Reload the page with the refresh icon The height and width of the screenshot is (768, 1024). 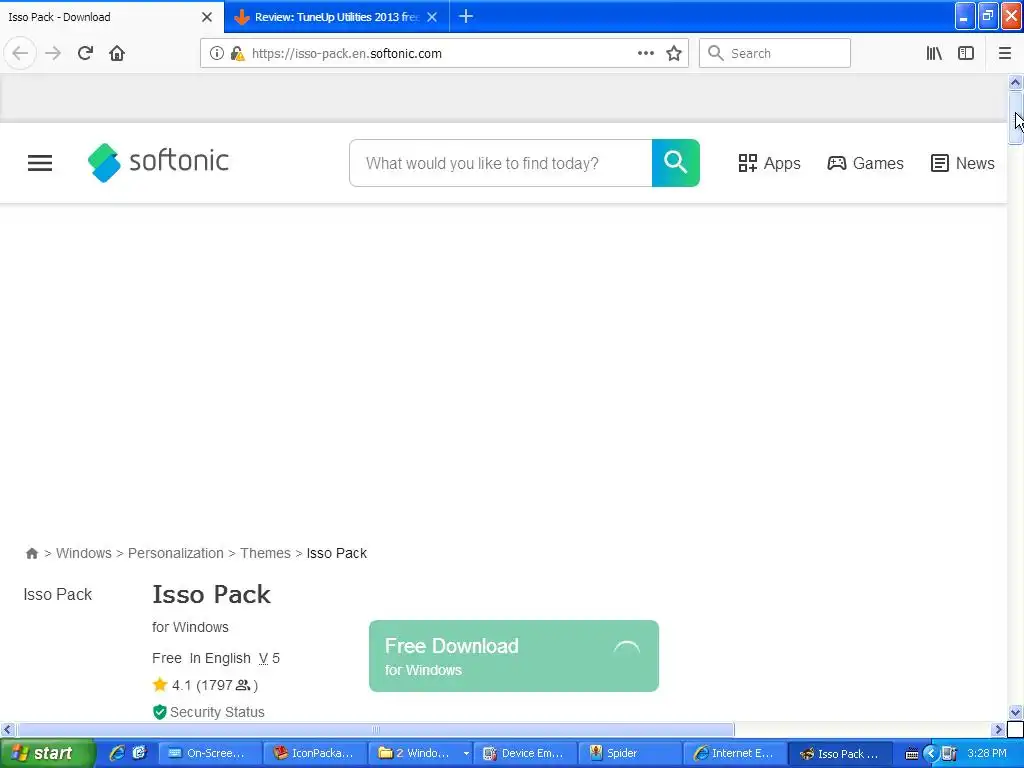coord(85,53)
